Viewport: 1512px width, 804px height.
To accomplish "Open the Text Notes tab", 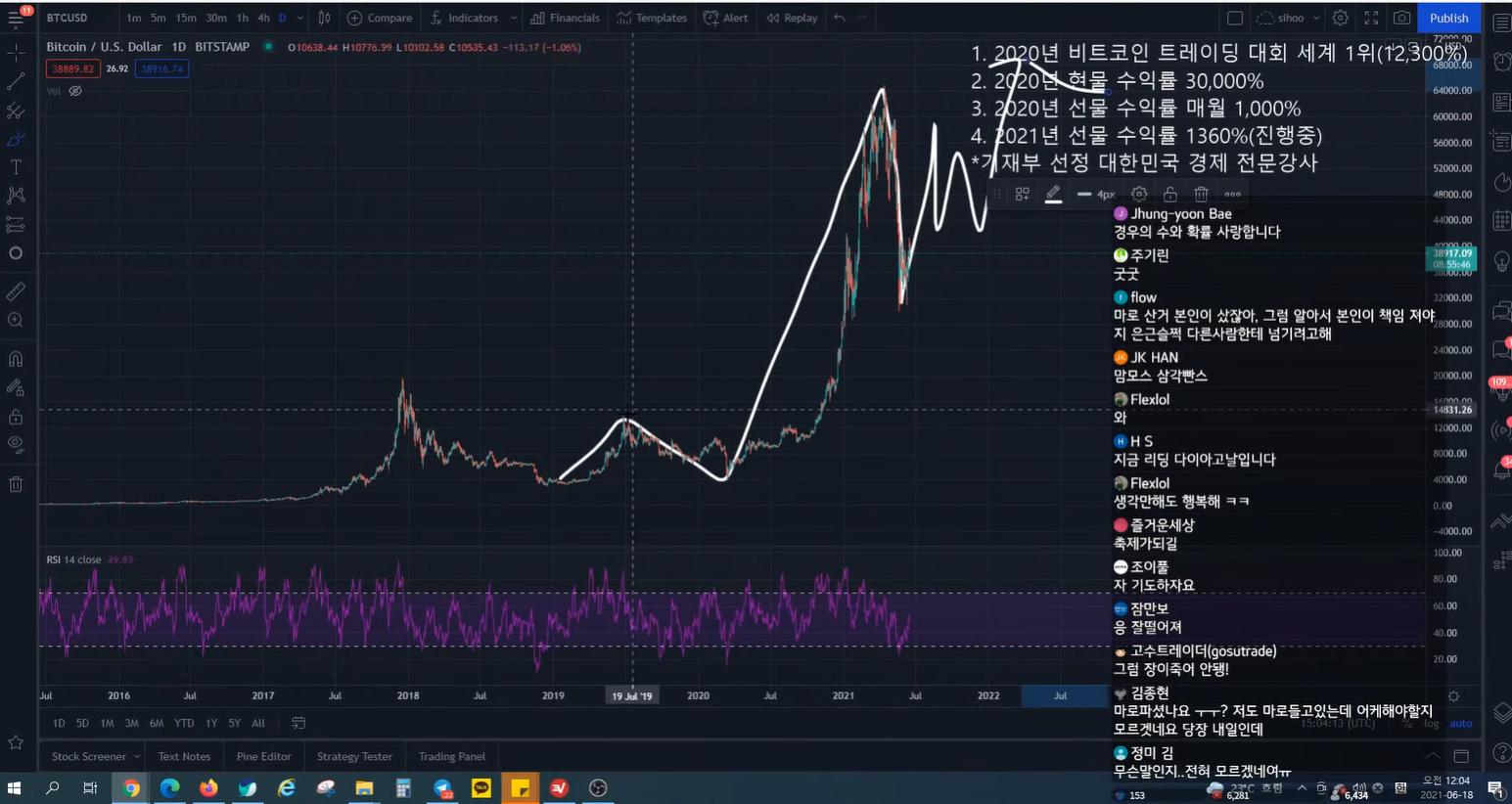I will [184, 756].
